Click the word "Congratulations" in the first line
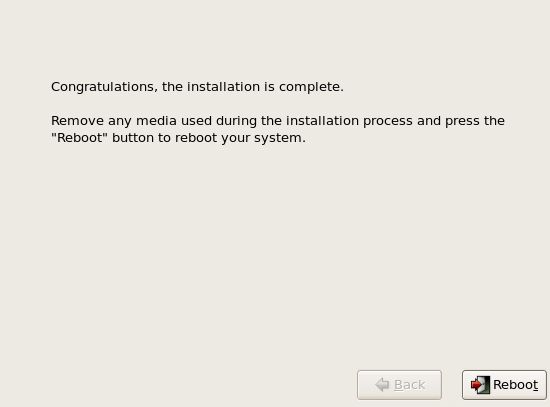The image size is (550, 407). [x=104, y=87]
